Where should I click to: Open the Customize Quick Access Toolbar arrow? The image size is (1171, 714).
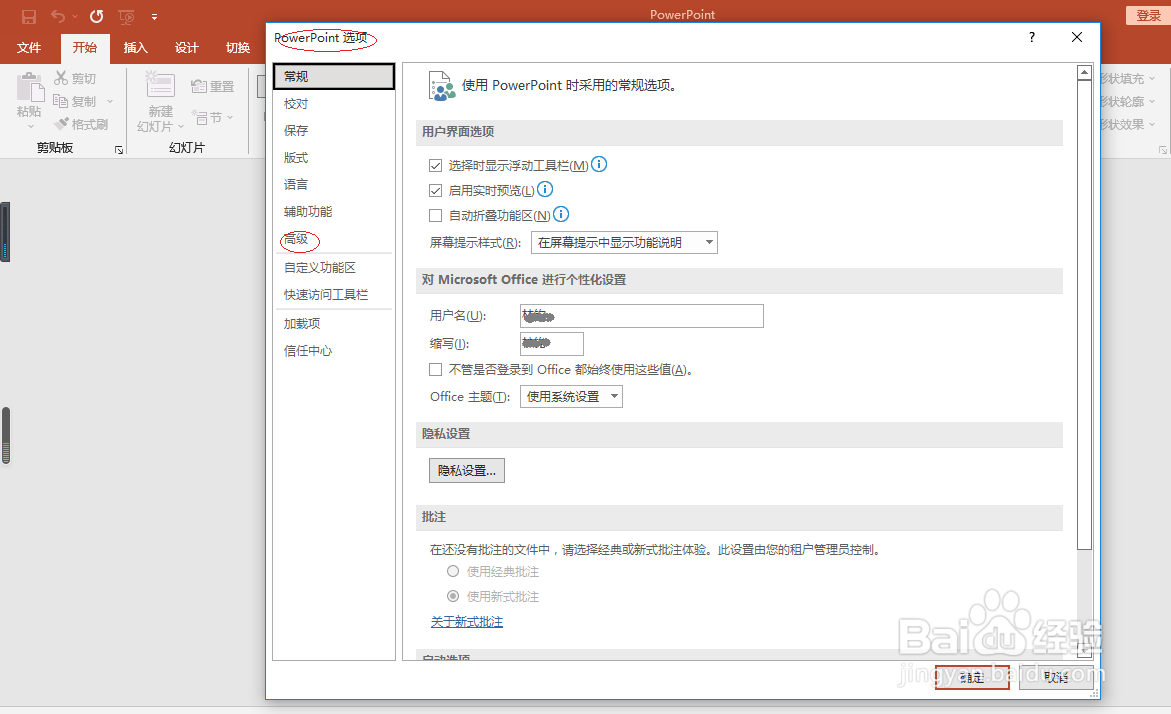pos(154,16)
